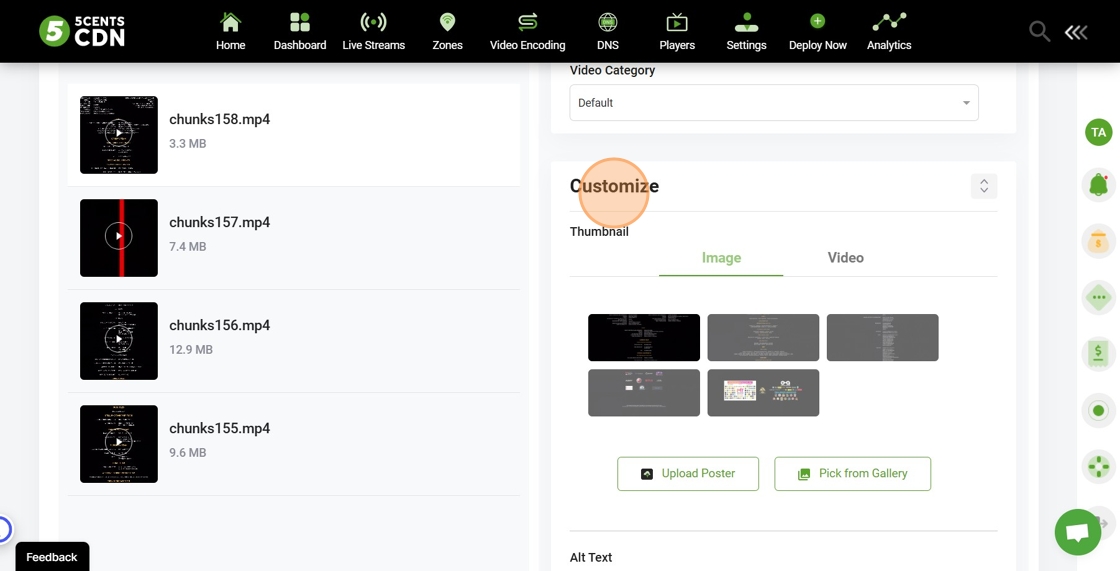The image size is (1120, 571).
Task: Select the chunks158.mp4 file name
Action: [x=219, y=119]
